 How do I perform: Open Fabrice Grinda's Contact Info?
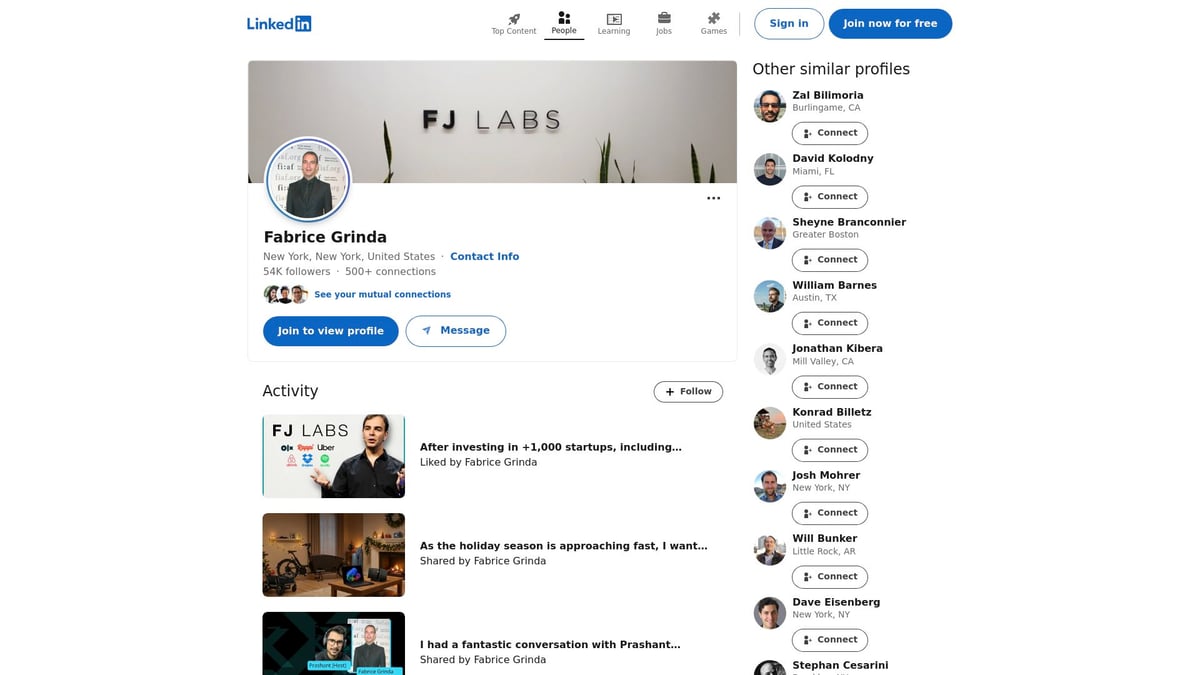click(x=484, y=256)
